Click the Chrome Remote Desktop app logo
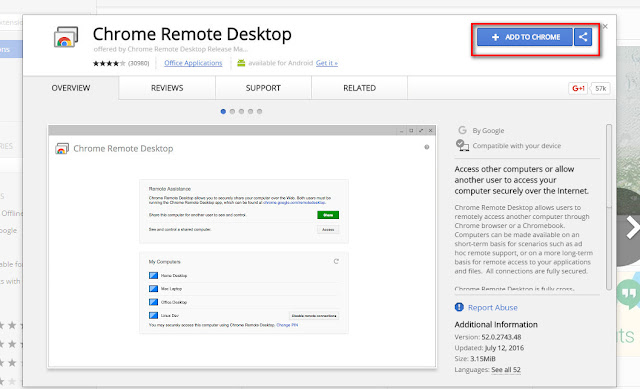The width and height of the screenshot is (640, 389). coord(66,37)
